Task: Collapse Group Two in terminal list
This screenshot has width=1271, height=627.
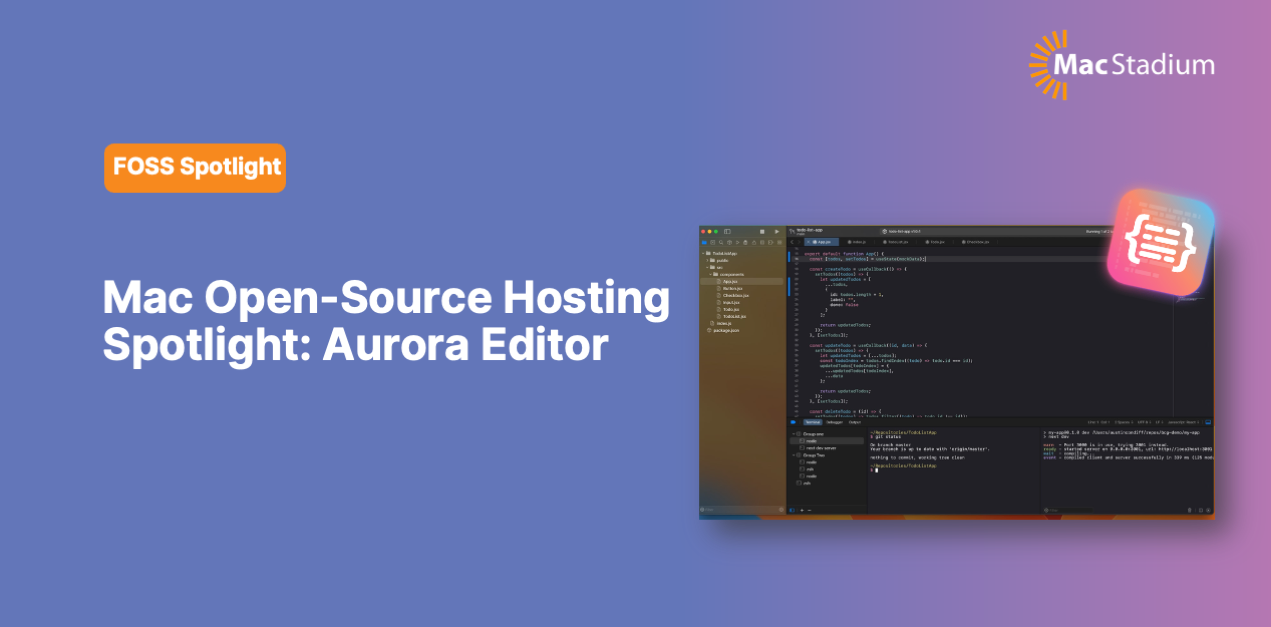Action: [793, 455]
